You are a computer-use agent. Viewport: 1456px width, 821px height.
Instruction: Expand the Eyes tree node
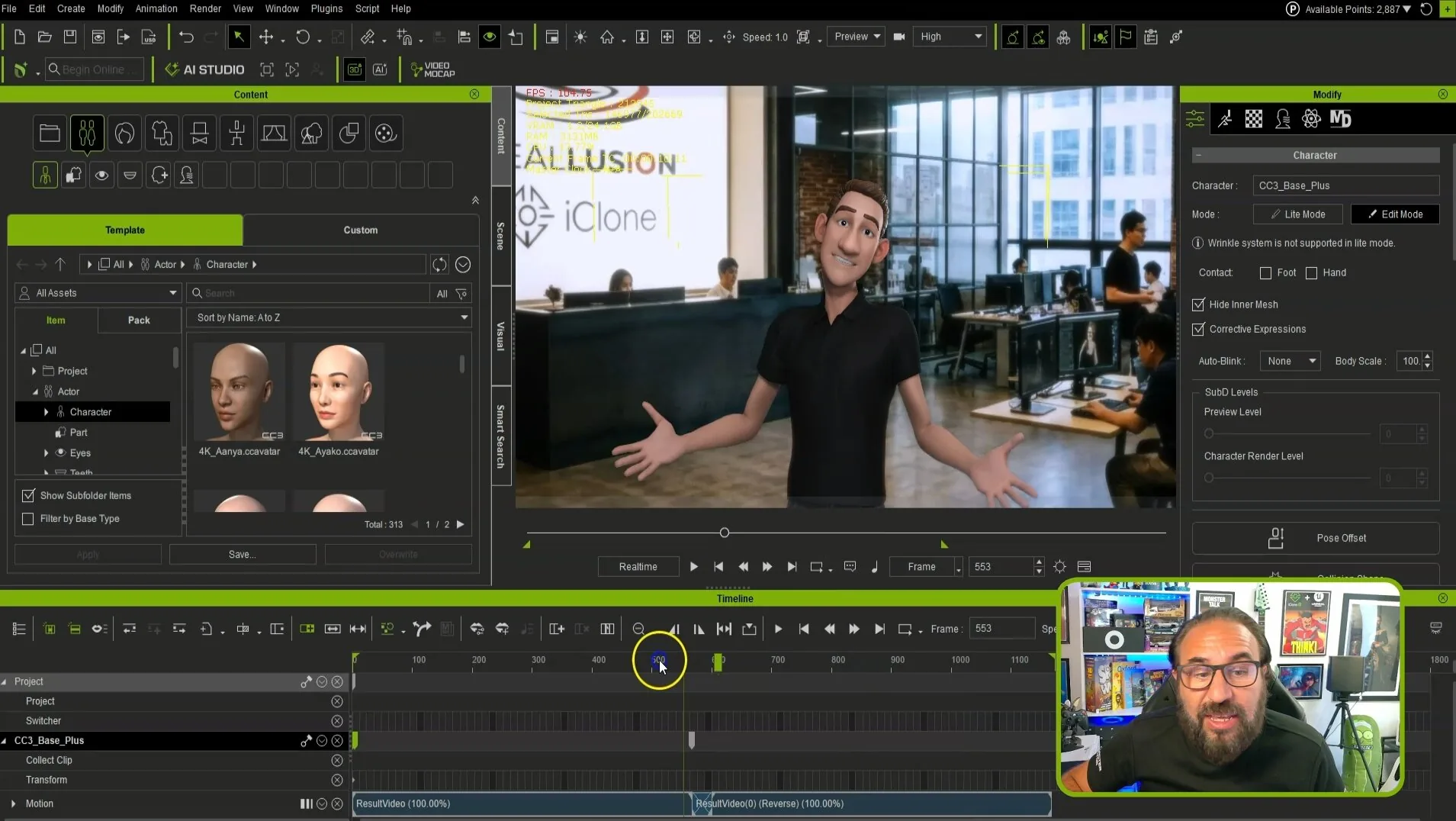click(x=47, y=453)
